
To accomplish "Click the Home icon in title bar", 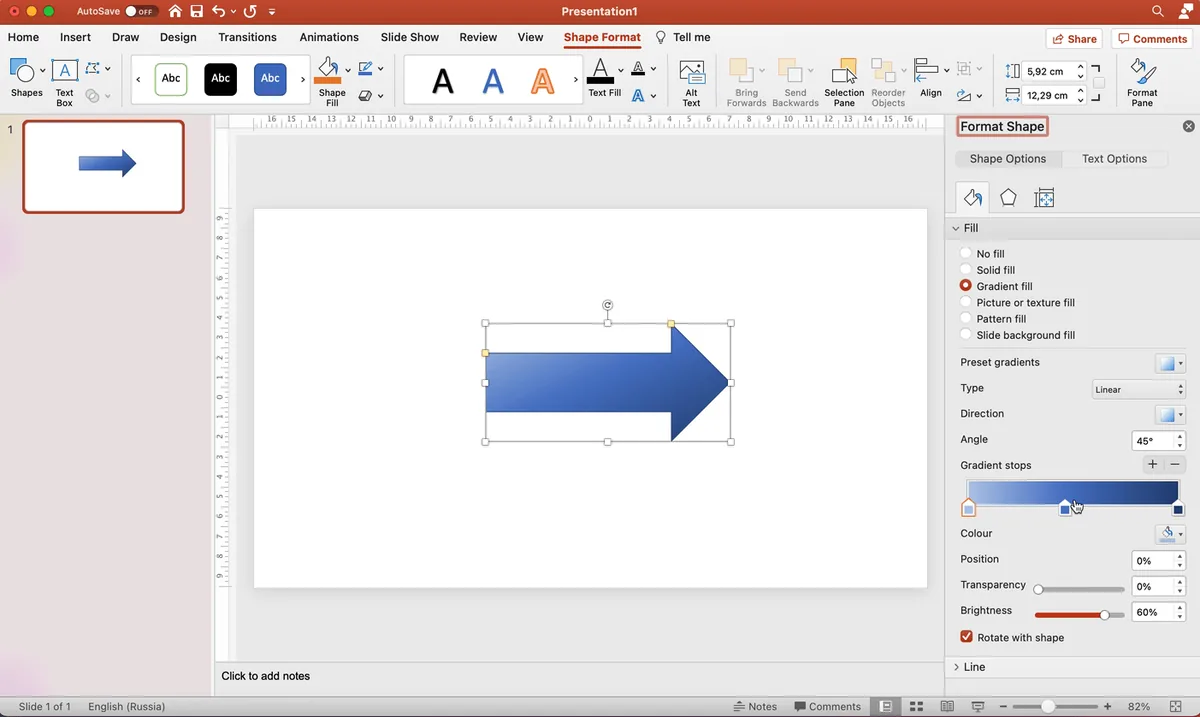I will pyautogui.click(x=175, y=12).
